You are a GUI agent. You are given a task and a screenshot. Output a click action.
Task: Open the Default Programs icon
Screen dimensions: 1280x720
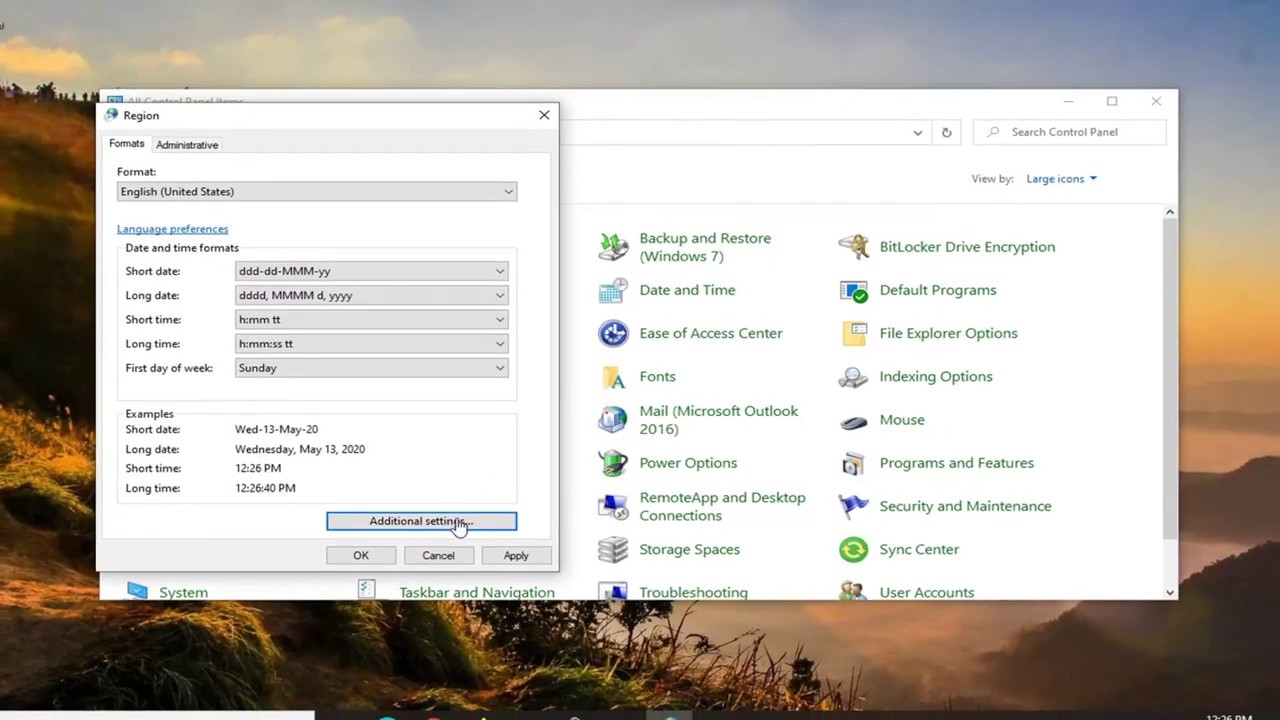(x=853, y=290)
